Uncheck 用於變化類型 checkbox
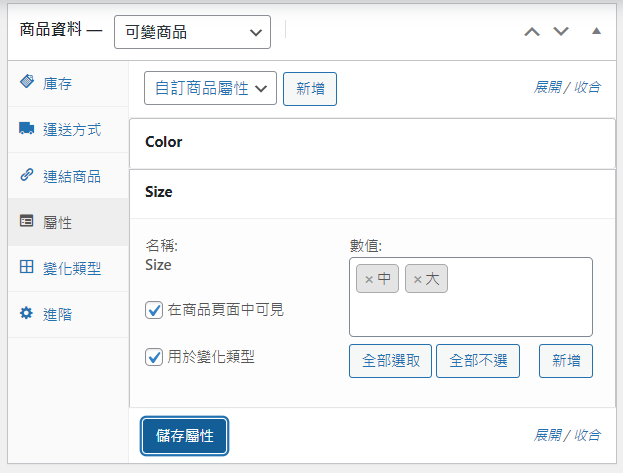Screen dimensions: 623x473 click(154, 356)
